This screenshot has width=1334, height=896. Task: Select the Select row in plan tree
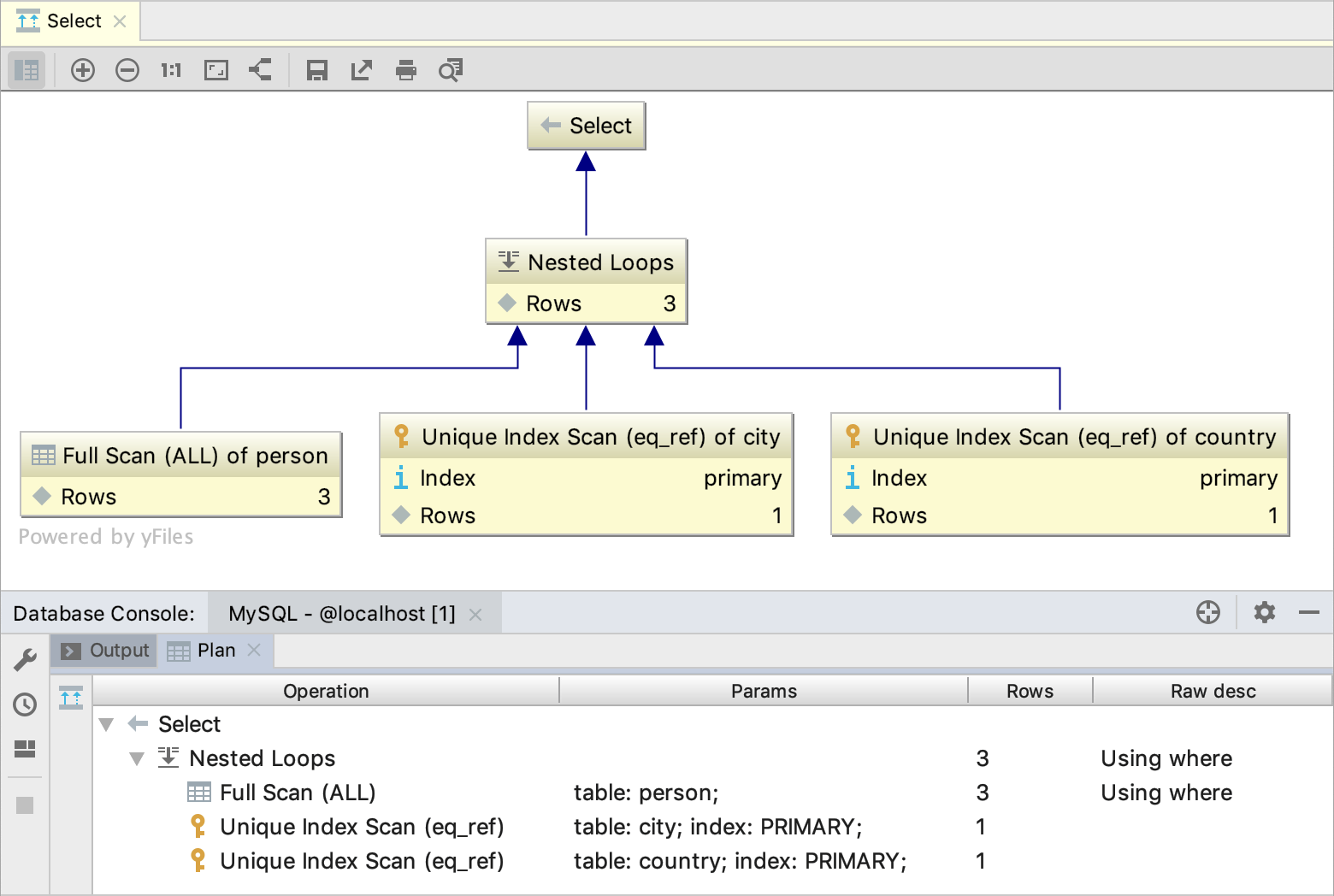click(713, 724)
